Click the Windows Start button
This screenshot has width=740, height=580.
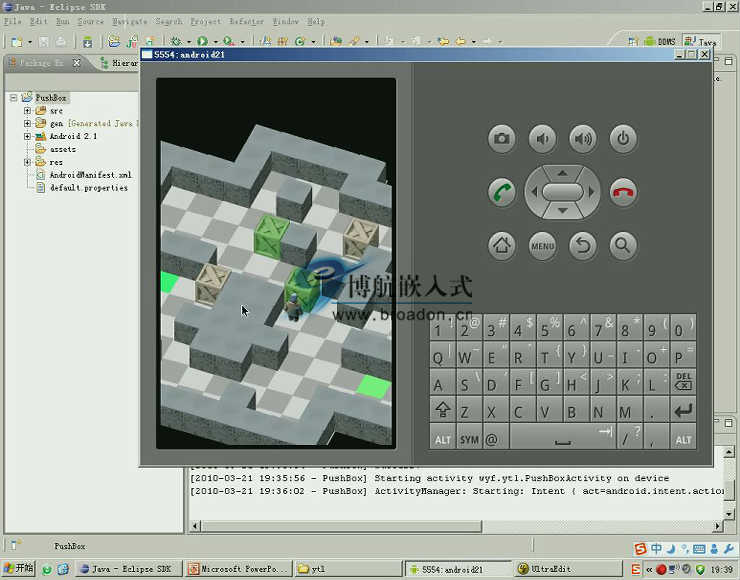coord(18,568)
